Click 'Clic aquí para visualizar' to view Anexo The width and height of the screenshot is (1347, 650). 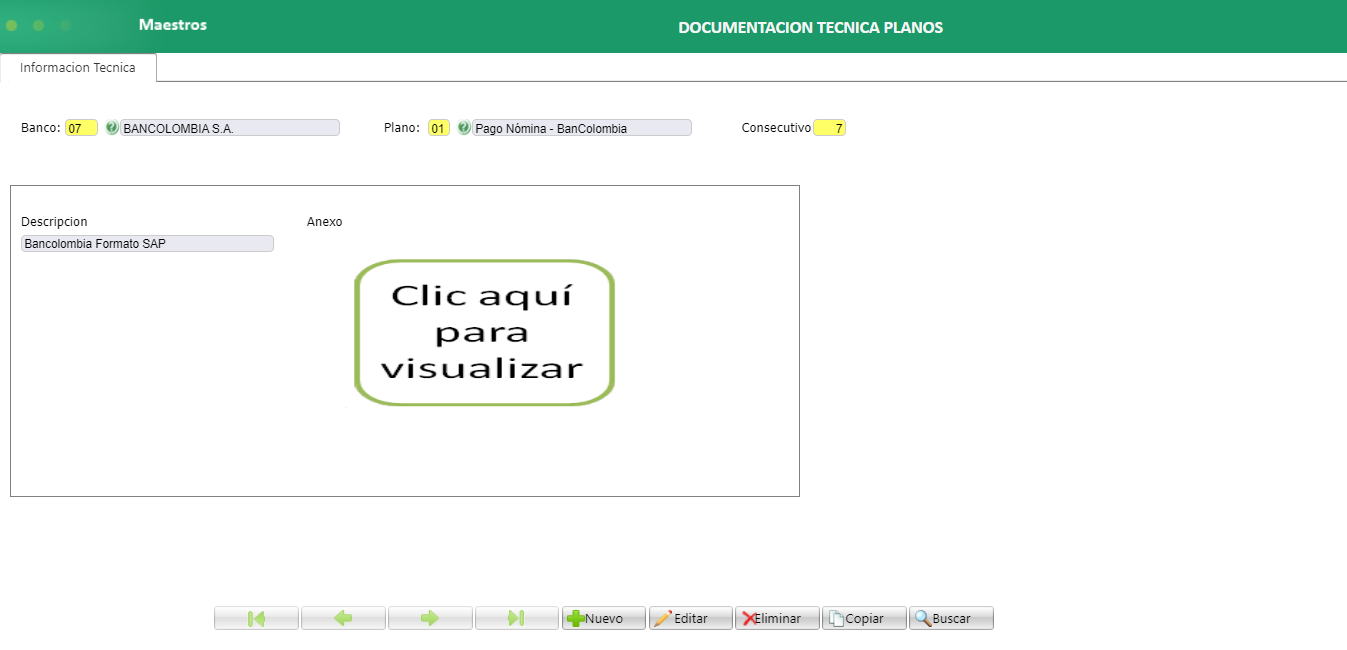coord(484,333)
